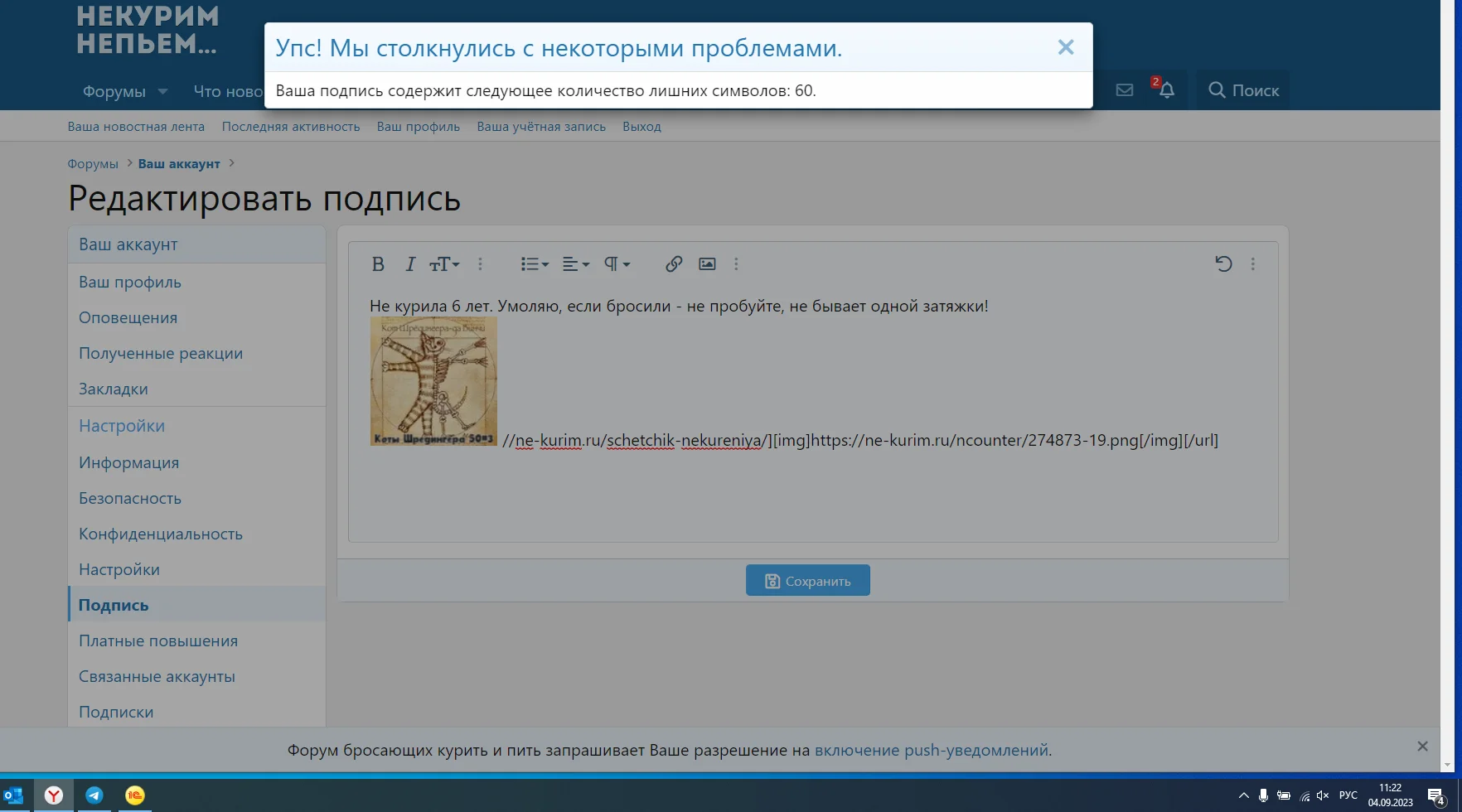Toggle bold formatting in the editor
Image resolution: width=1462 pixels, height=812 pixels.
point(378,263)
